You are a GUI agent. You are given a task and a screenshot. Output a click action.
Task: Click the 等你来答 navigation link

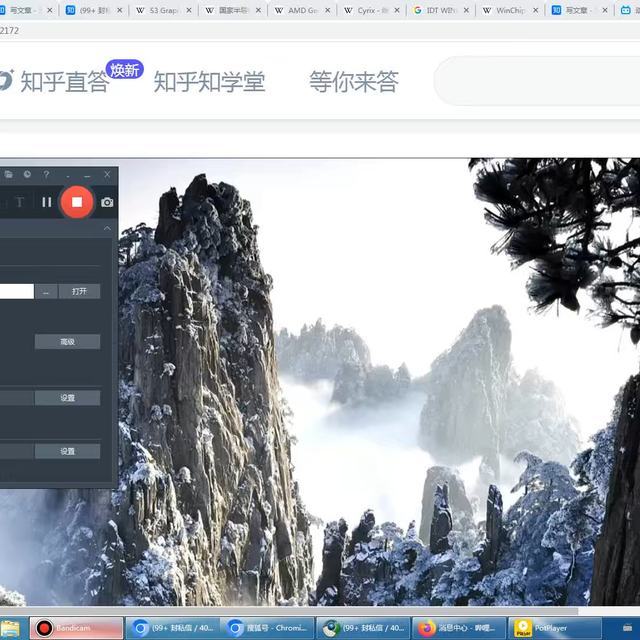(353, 82)
